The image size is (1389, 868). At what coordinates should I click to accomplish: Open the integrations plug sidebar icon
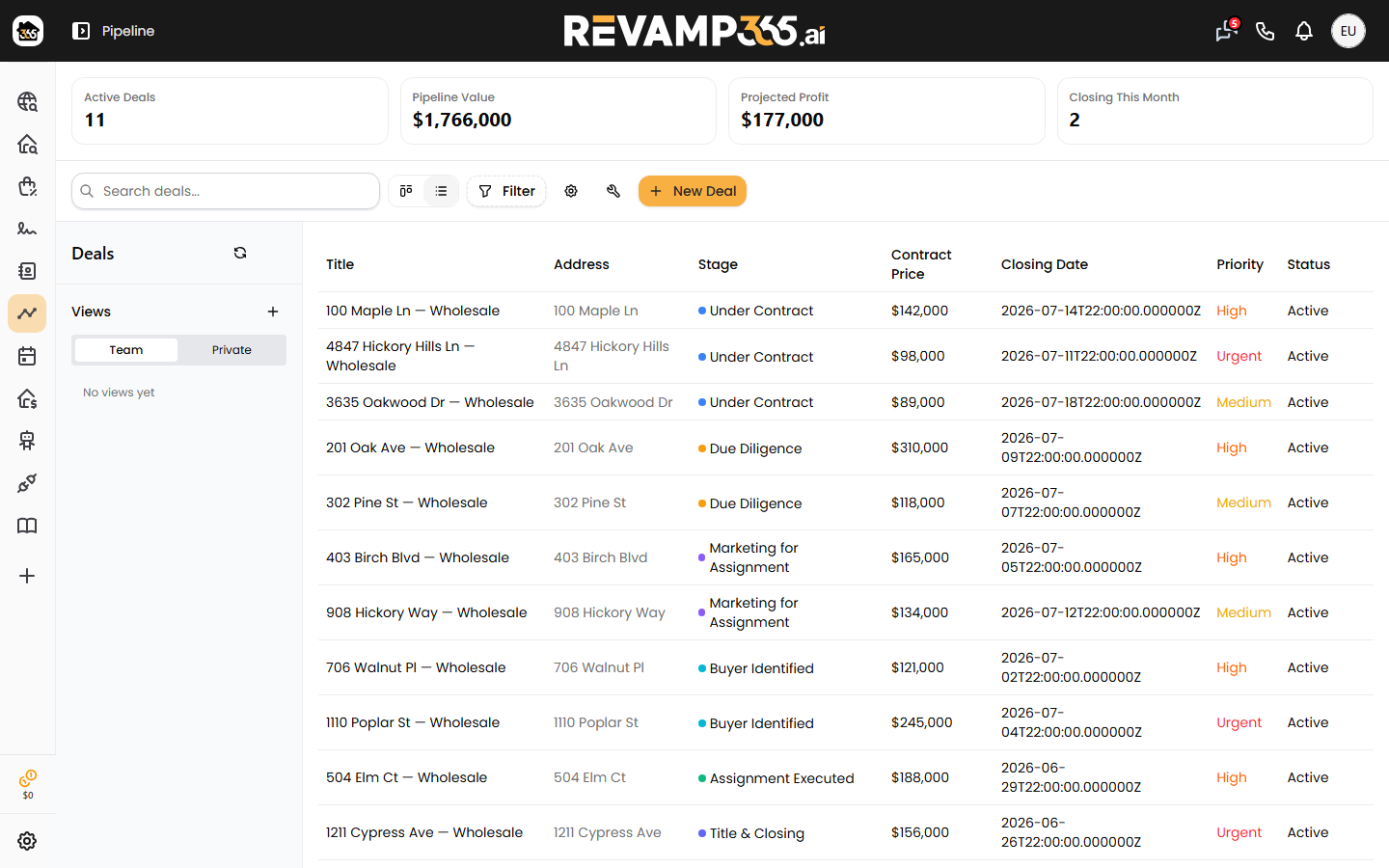click(x=27, y=483)
